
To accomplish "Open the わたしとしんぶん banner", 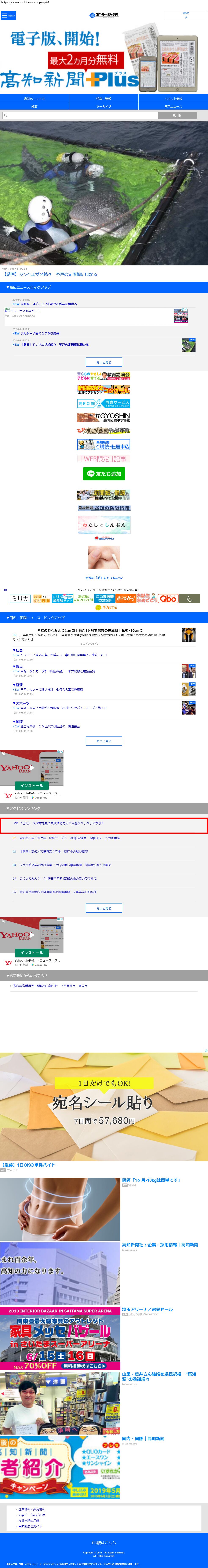I will pyautogui.click(x=104, y=525).
